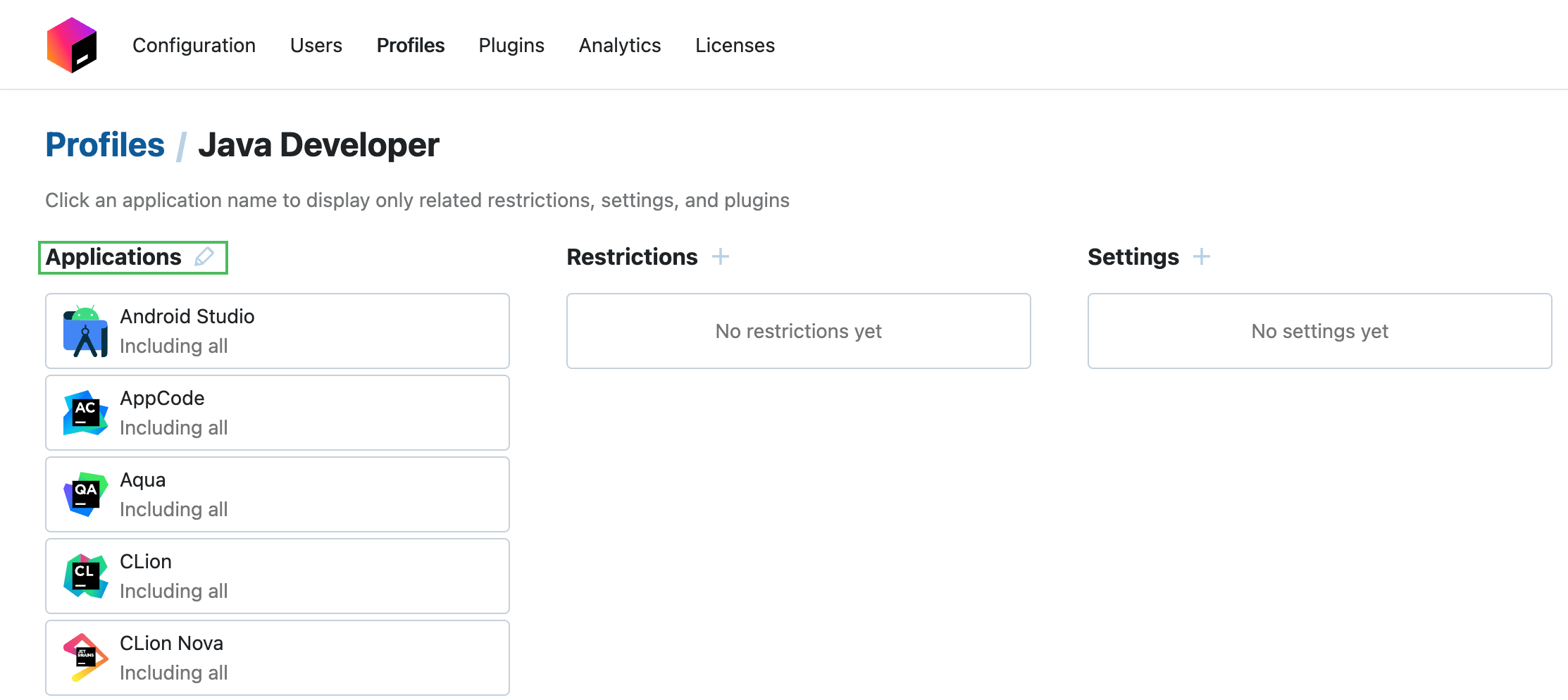
Task: Select the AppCode application name
Action: pyautogui.click(x=162, y=398)
